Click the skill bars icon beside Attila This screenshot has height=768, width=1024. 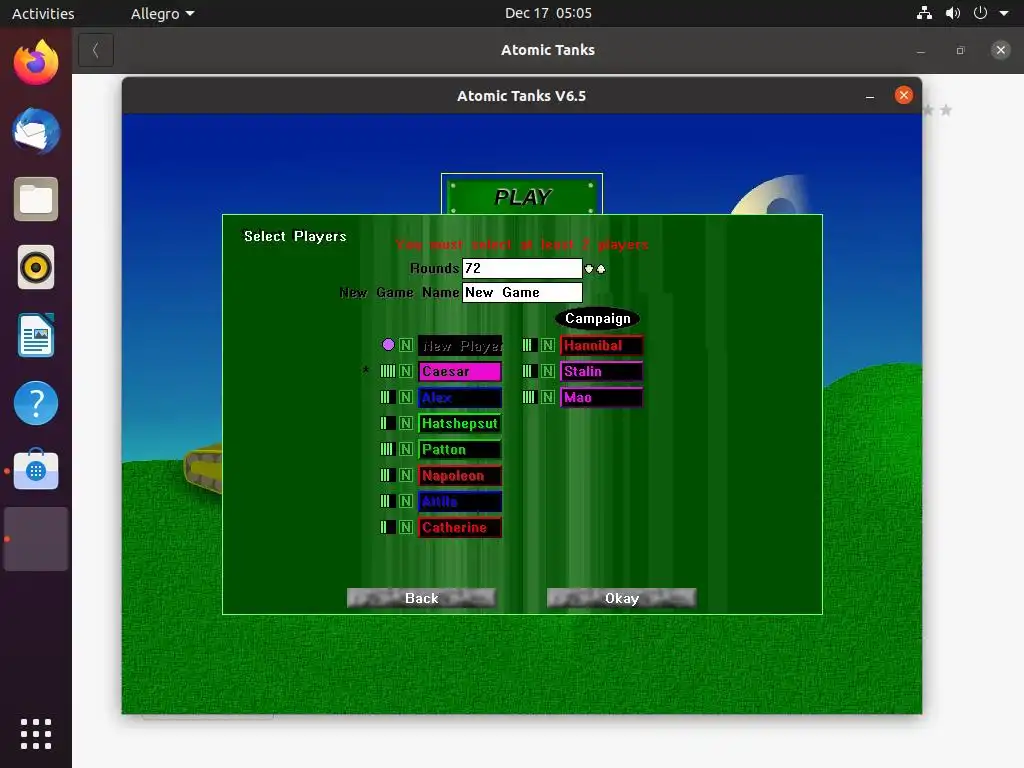pos(388,502)
